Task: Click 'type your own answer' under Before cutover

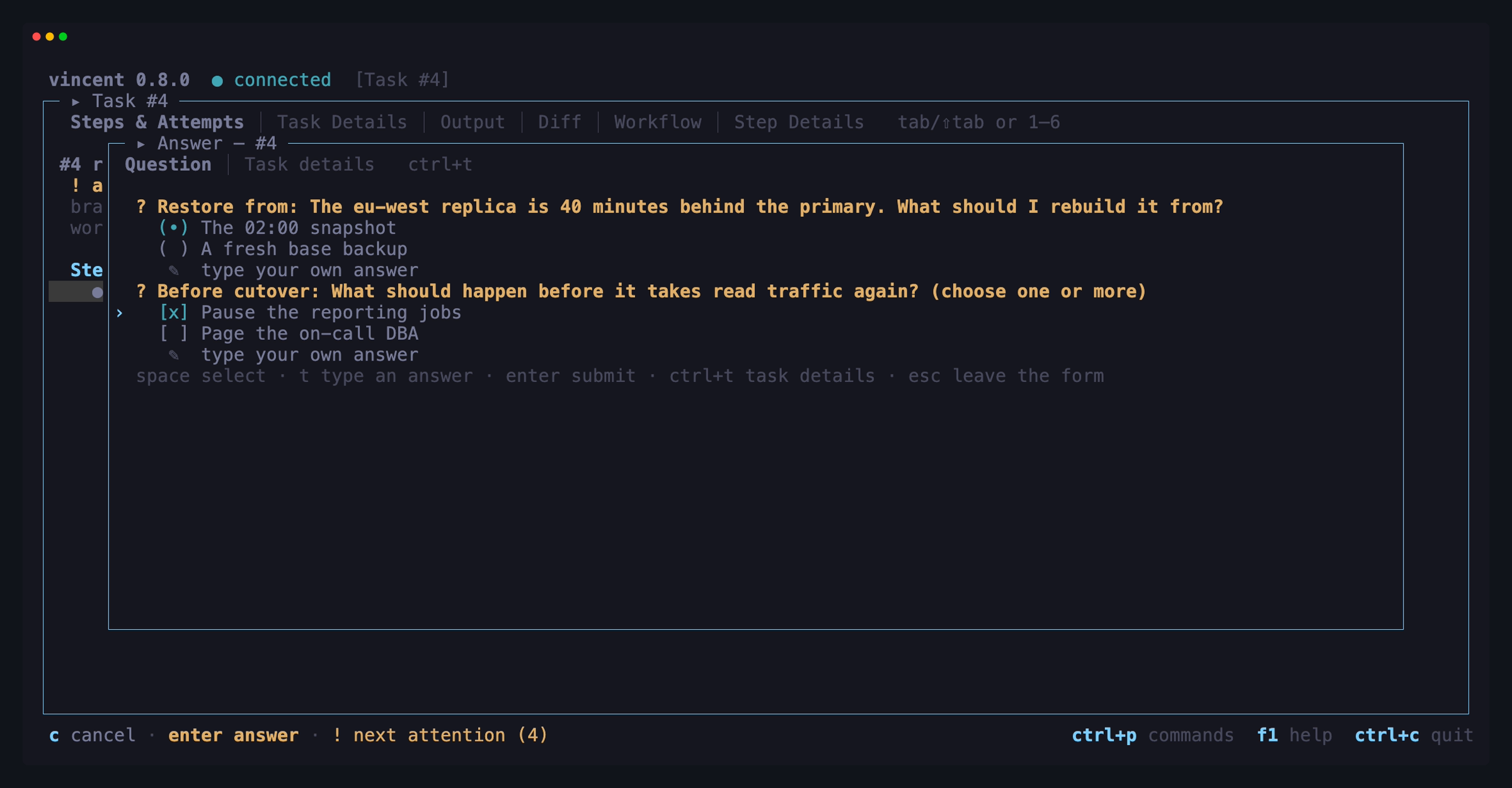Action: (309, 355)
